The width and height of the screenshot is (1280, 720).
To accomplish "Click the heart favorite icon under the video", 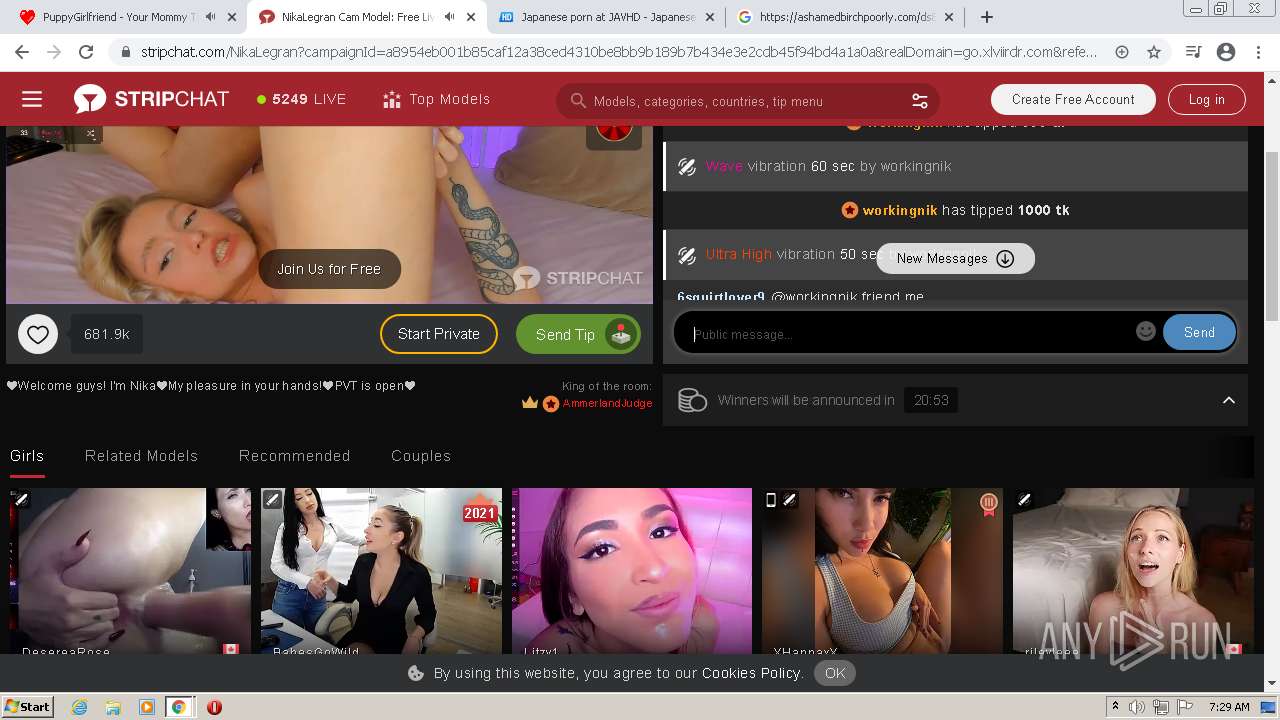I will (x=38, y=334).
